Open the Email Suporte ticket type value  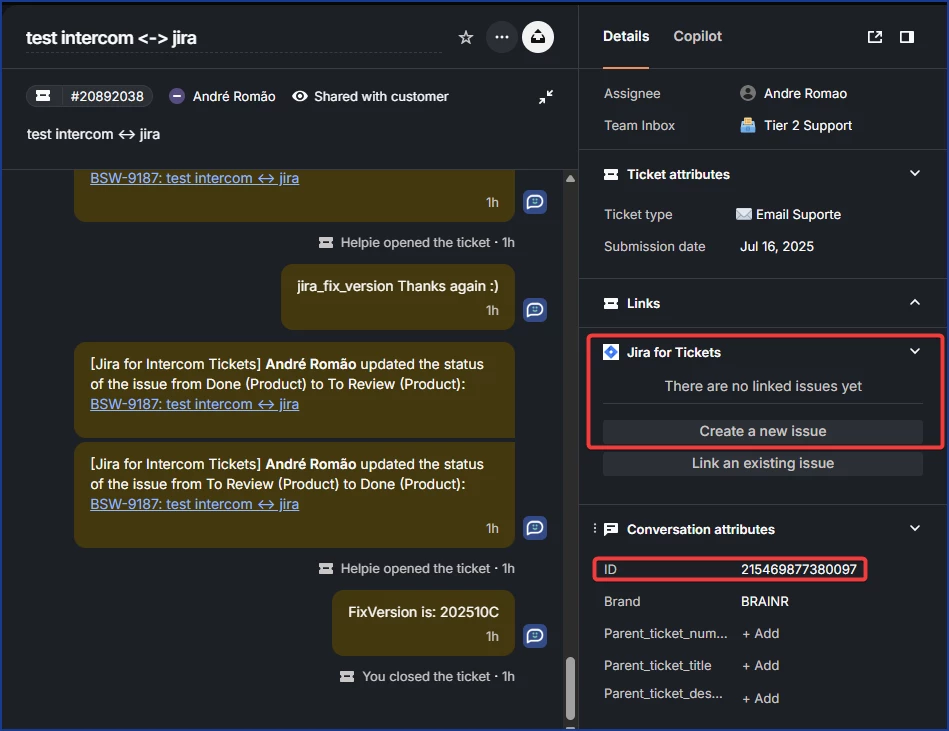coord(798,214)
